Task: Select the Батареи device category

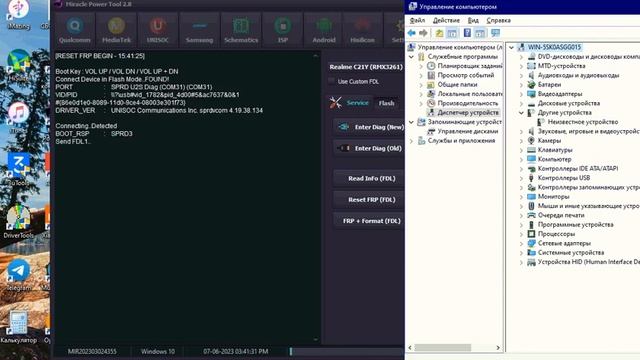Action: point(549,84)
